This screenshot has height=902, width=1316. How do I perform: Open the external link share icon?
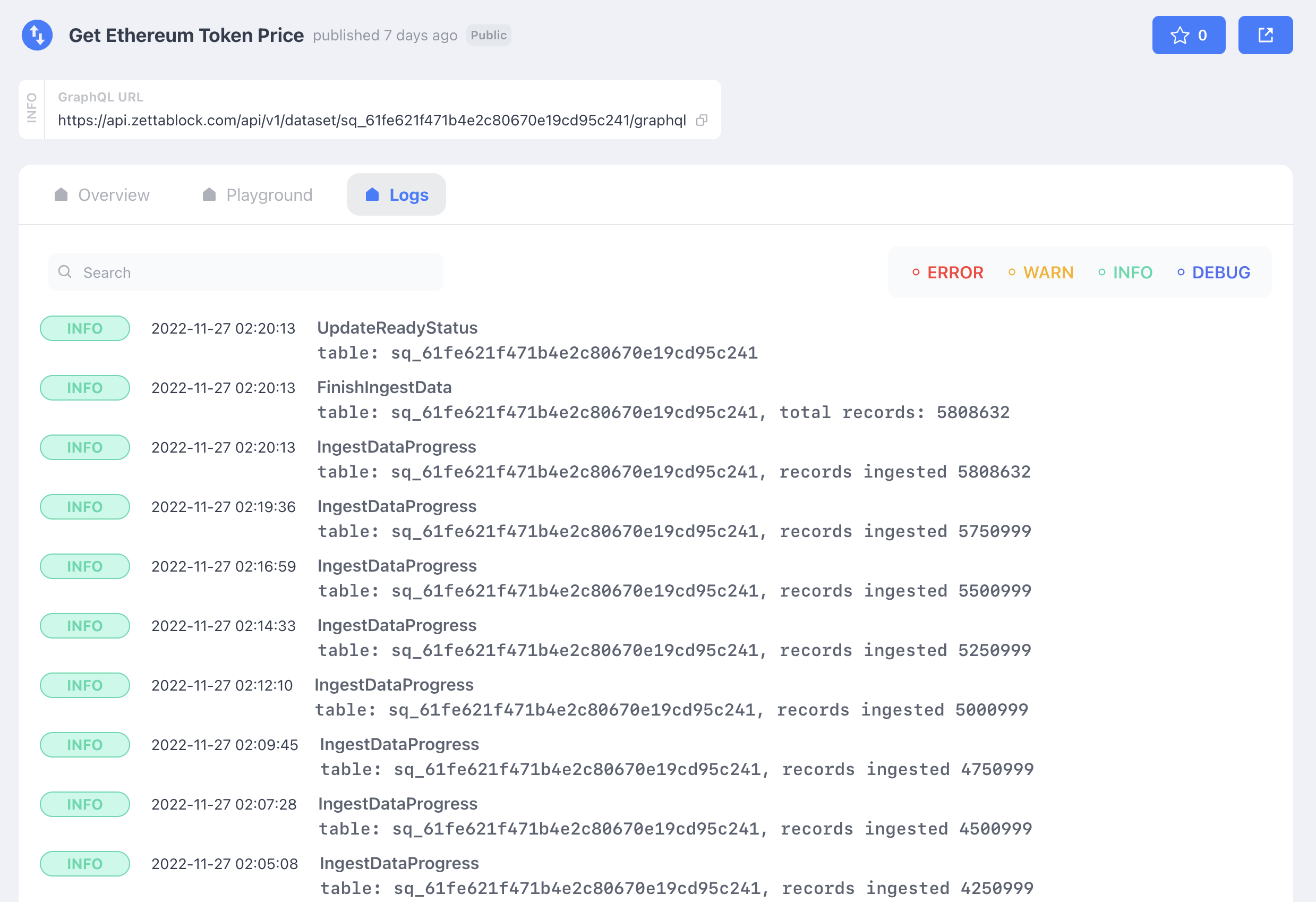1265,35
